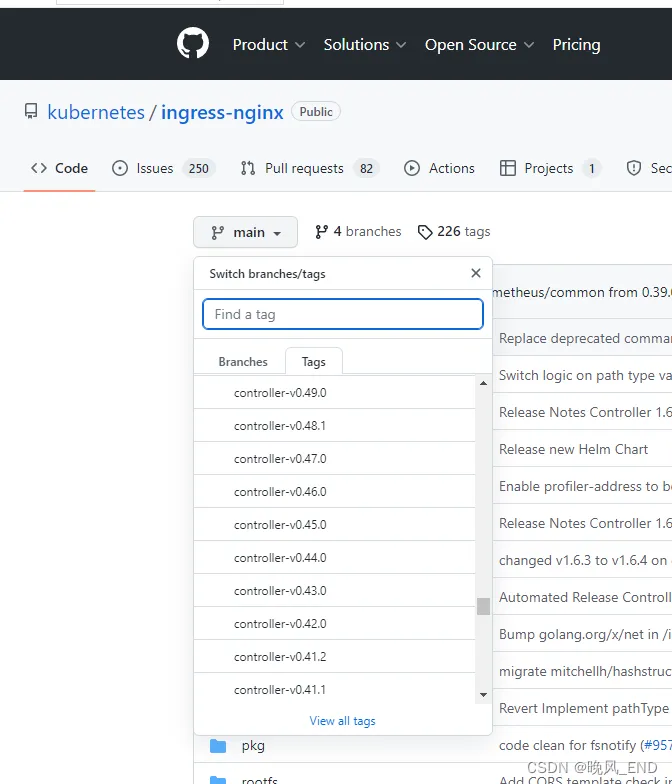Open commit 'Enable profiler-address'
The image size is (672, 784).
coord(585,486)
